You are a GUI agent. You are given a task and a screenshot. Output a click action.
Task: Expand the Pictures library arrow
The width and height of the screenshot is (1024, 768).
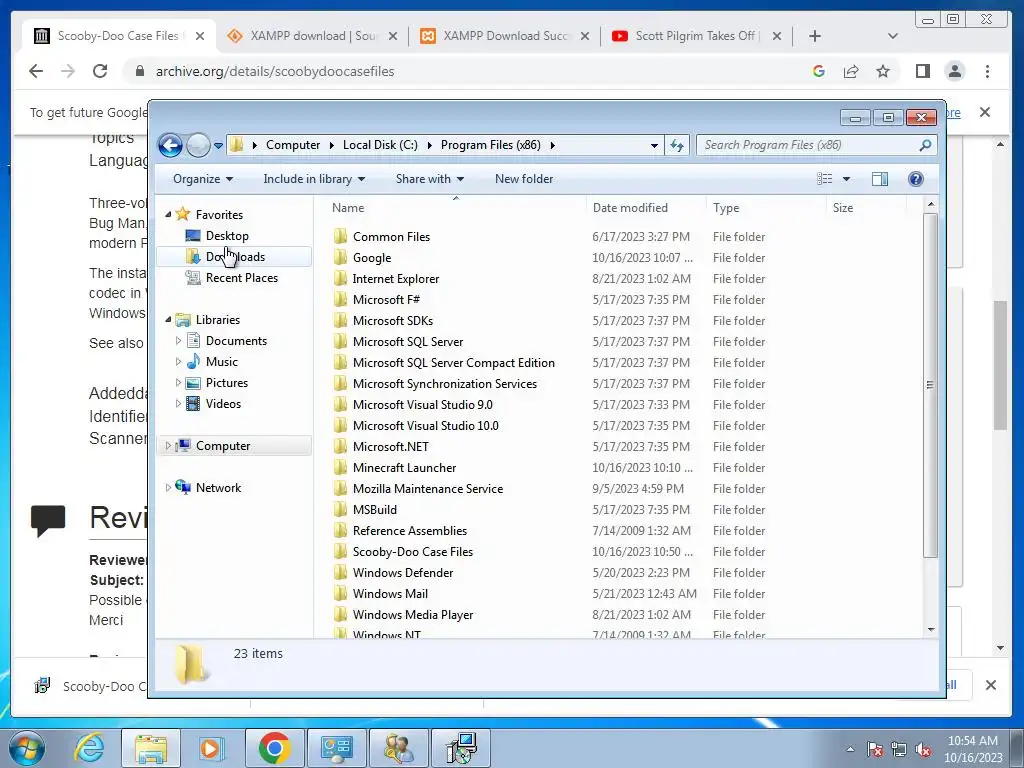178,383
